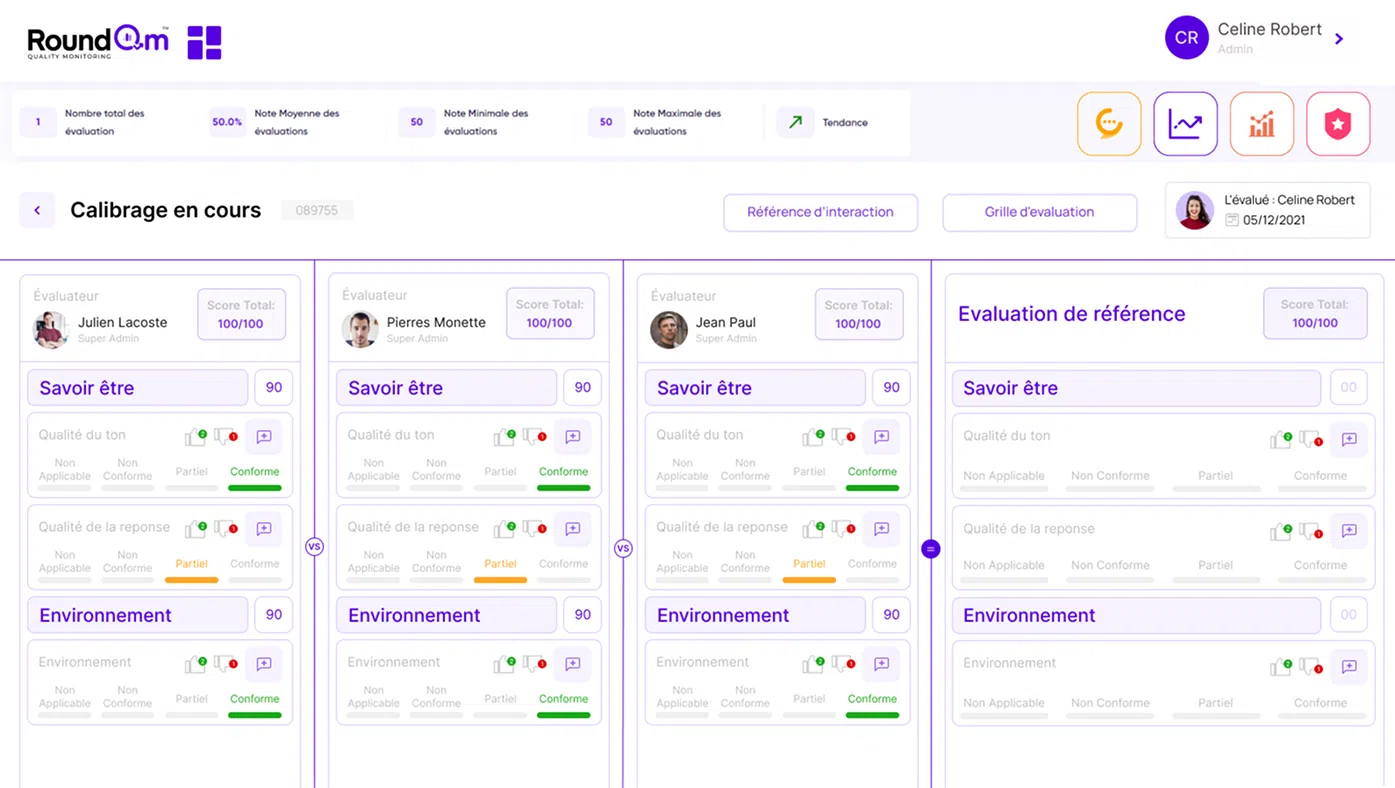1395x788 pixels.
Task: Click thumbs up on Pierres Monette's Environnement
Action: (x=503, y=665)
